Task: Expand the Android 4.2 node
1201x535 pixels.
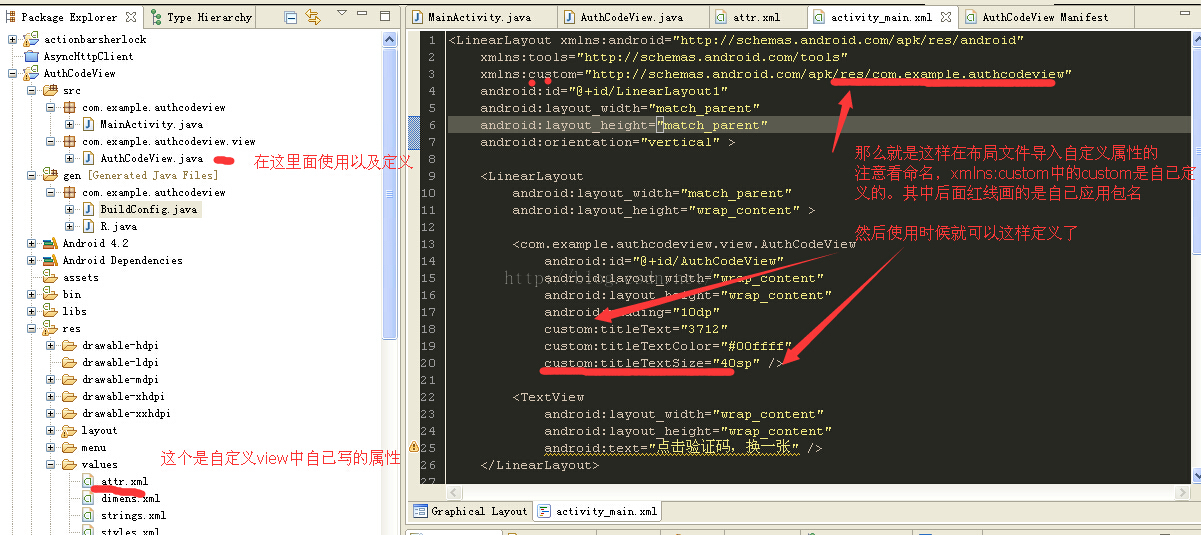Action: 32,243
